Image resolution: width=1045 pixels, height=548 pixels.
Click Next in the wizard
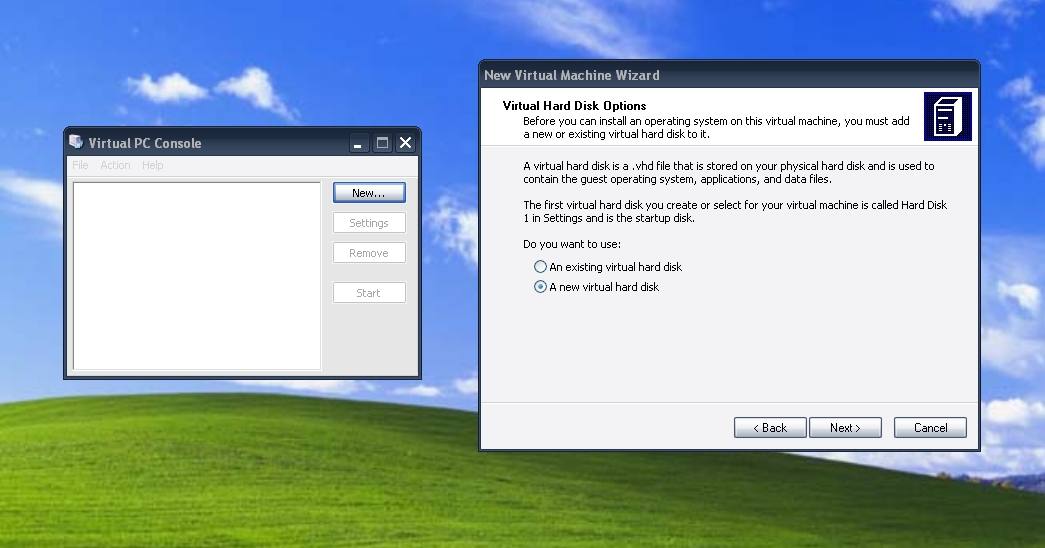(845, 428)
